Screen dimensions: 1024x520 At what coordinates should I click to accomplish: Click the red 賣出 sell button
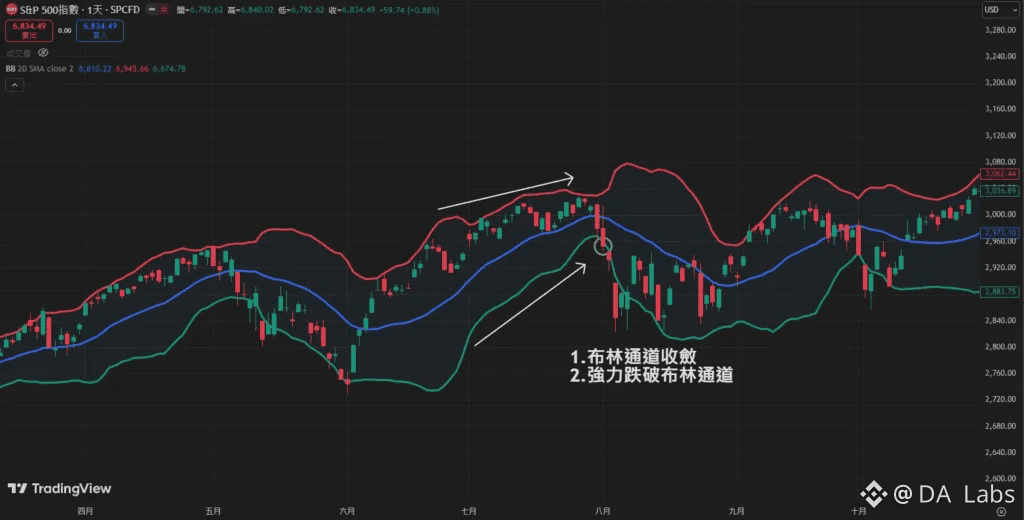click(x=29, y=31)
